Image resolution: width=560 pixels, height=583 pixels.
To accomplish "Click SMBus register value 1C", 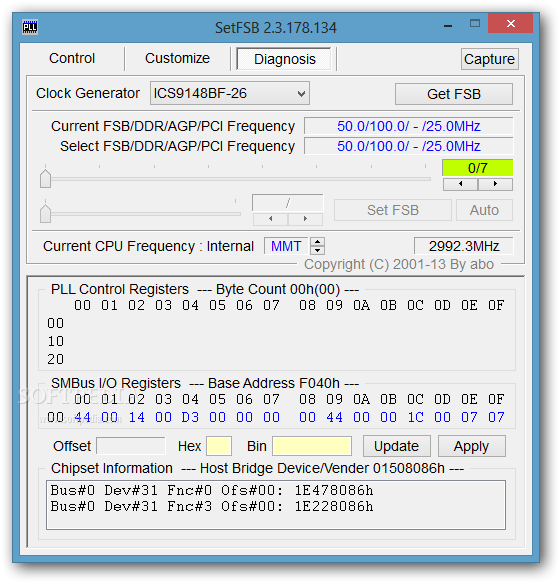I will click(x=415, y=417).
